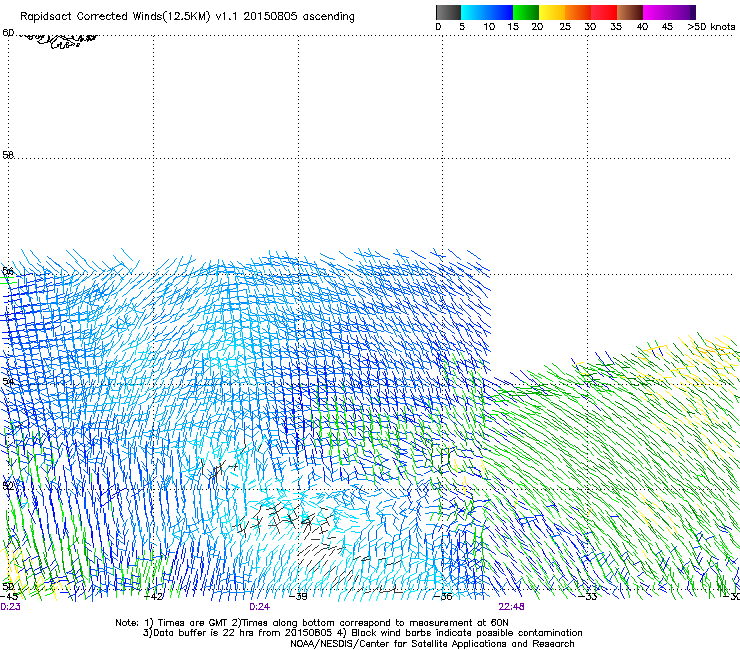Click the Rapidscat Corrected Winds title text
Viewport: 740px width, 650px height.
187,16
